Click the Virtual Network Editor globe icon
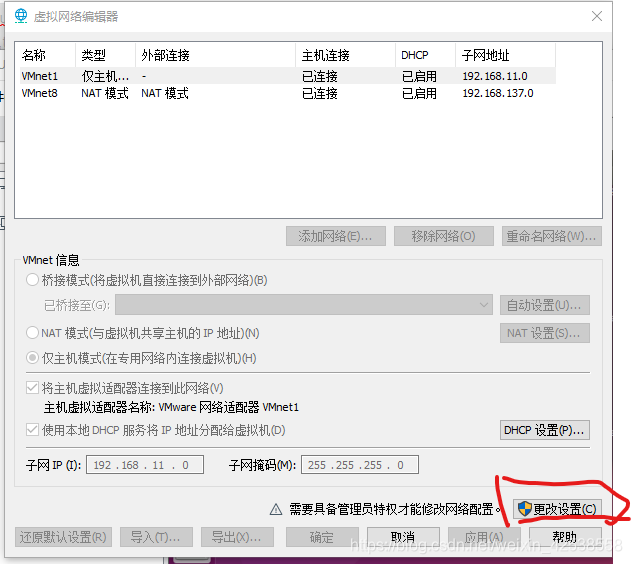 coord(21,16)
